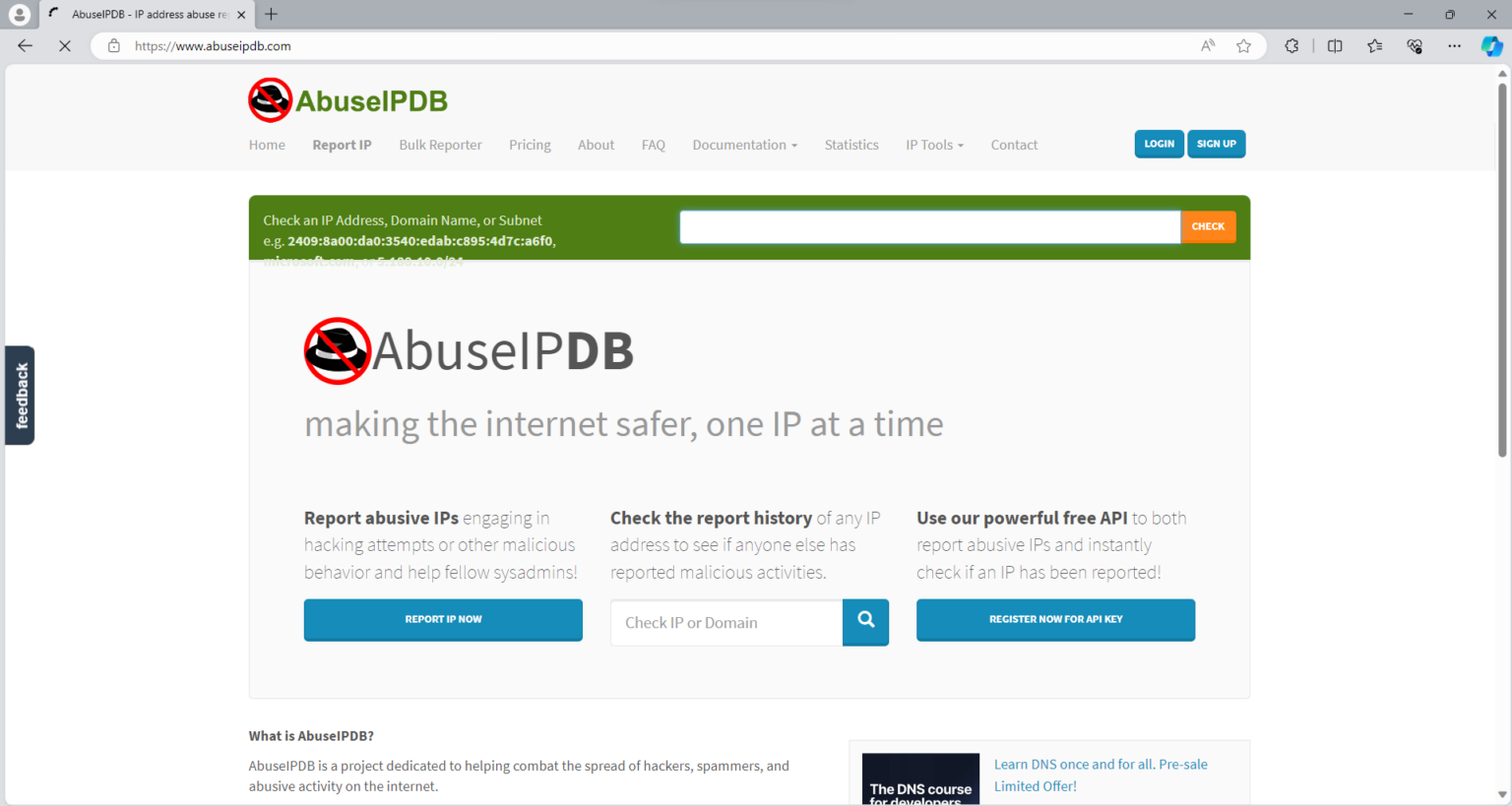This screenshot has height=806, width=1512.
Task: Click the AbuseIPDB logo in header
Action: coord(347,100)
